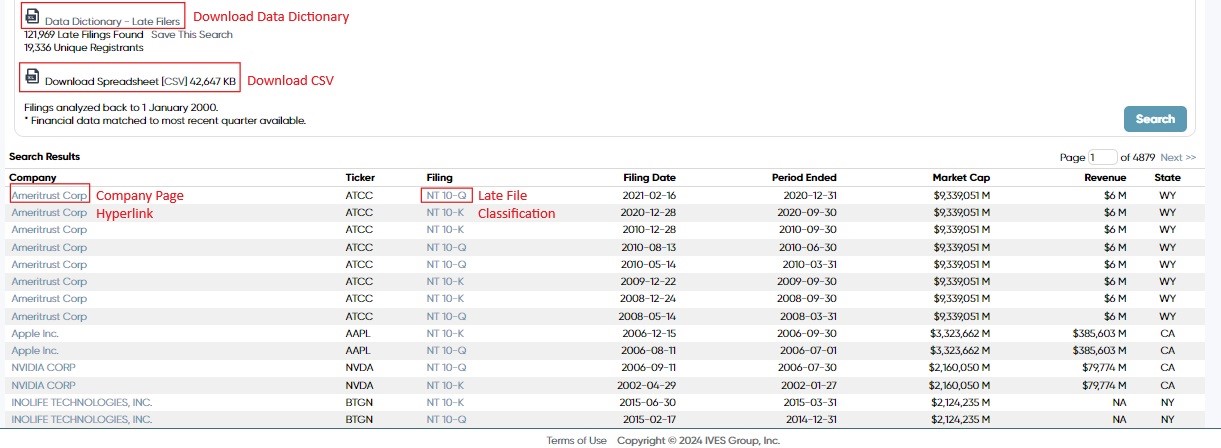
Task: Click '121,969 Late Filings Found' text
Action: tap(85, 34)
